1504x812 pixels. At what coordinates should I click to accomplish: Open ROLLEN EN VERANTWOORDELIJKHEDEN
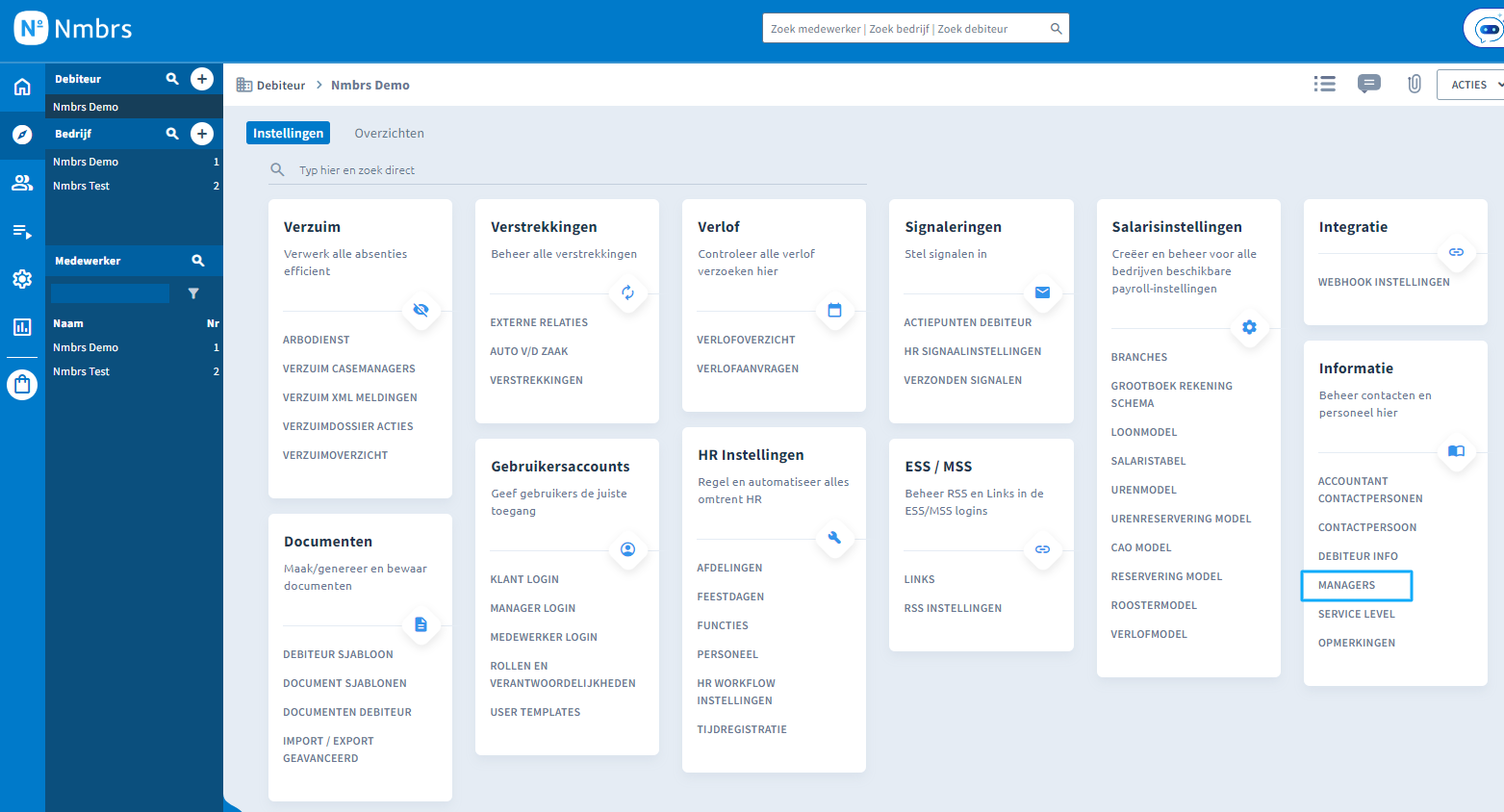pyautogui.click(x=563, y=674)
